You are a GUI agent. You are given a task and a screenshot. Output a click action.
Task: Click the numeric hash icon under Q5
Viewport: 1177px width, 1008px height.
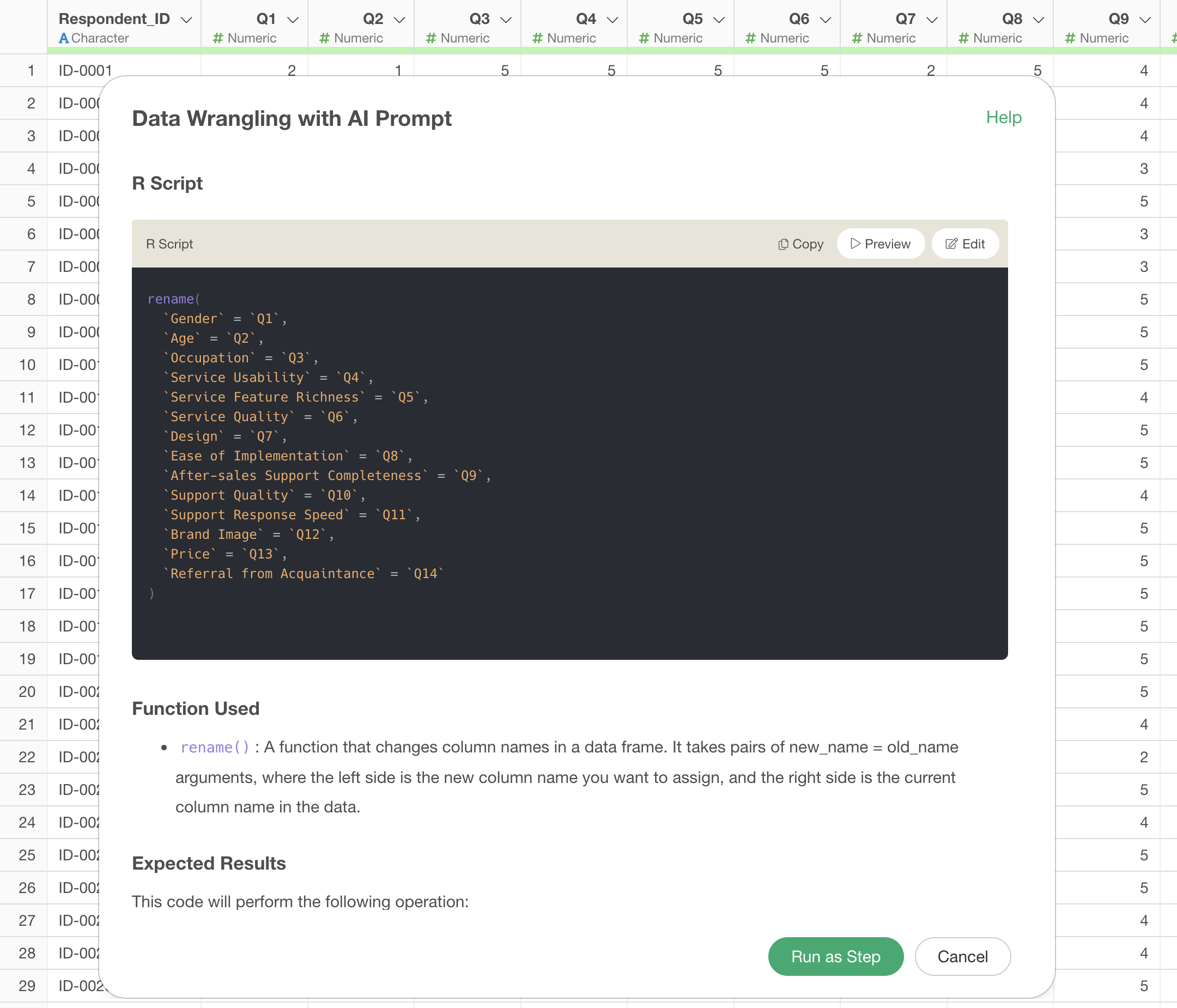(644, 38)
